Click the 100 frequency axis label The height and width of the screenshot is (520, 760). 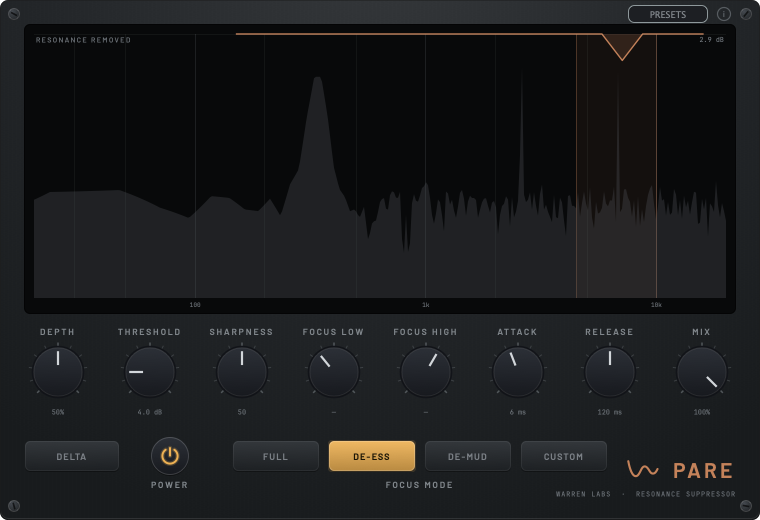(x=195, y=305)
